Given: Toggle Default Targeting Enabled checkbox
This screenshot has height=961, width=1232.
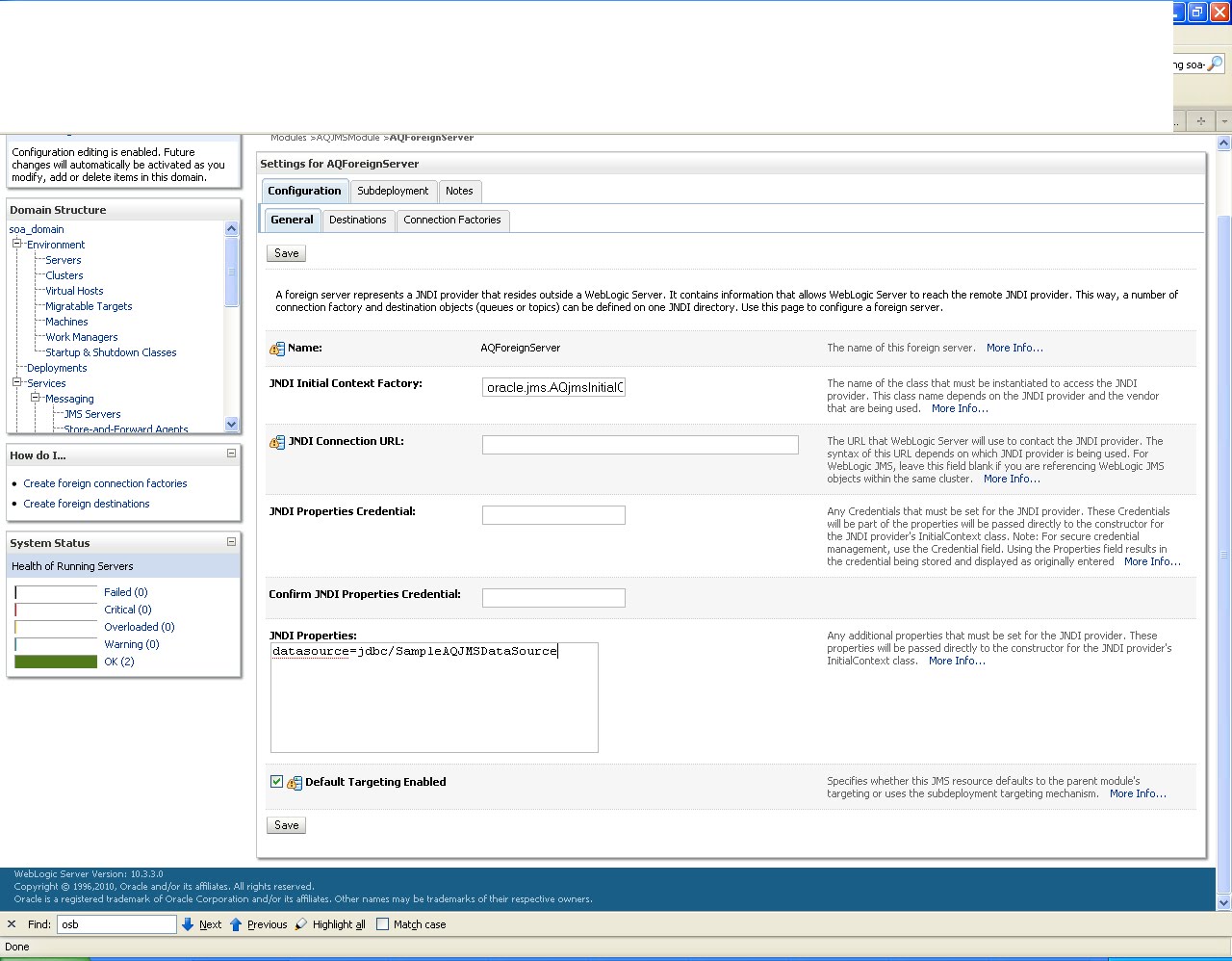Looking at the screenshot, I should click(277, 782).
